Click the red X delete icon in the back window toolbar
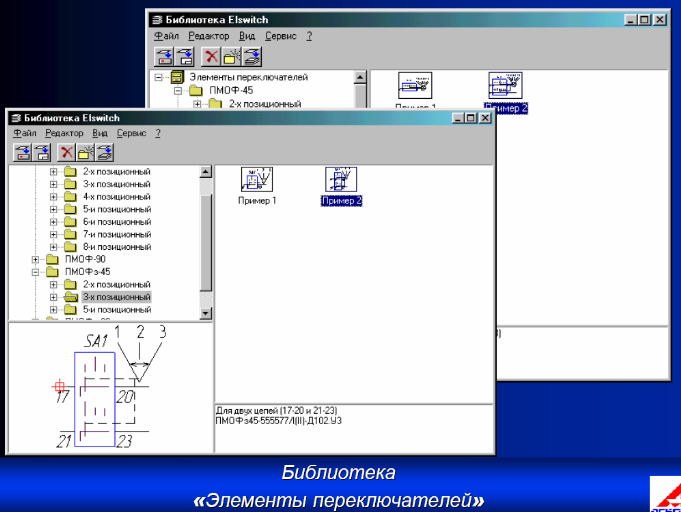This screenshot has height=512, width=681. tap(212, 56)
